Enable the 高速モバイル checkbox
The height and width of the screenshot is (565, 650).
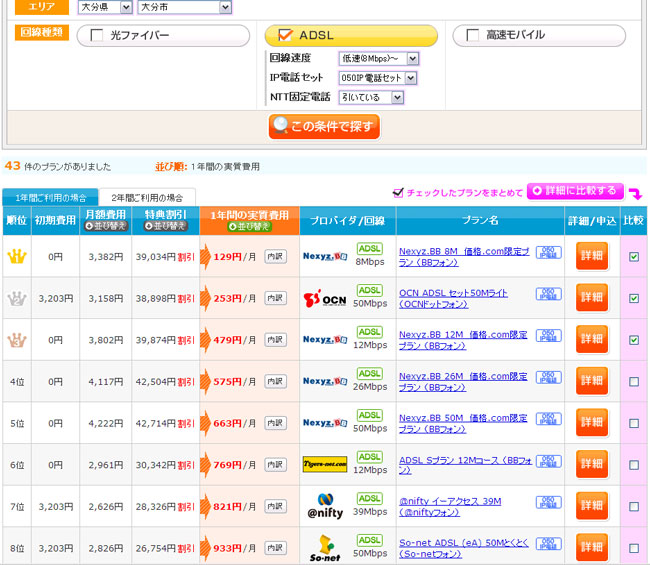[473, 35]
